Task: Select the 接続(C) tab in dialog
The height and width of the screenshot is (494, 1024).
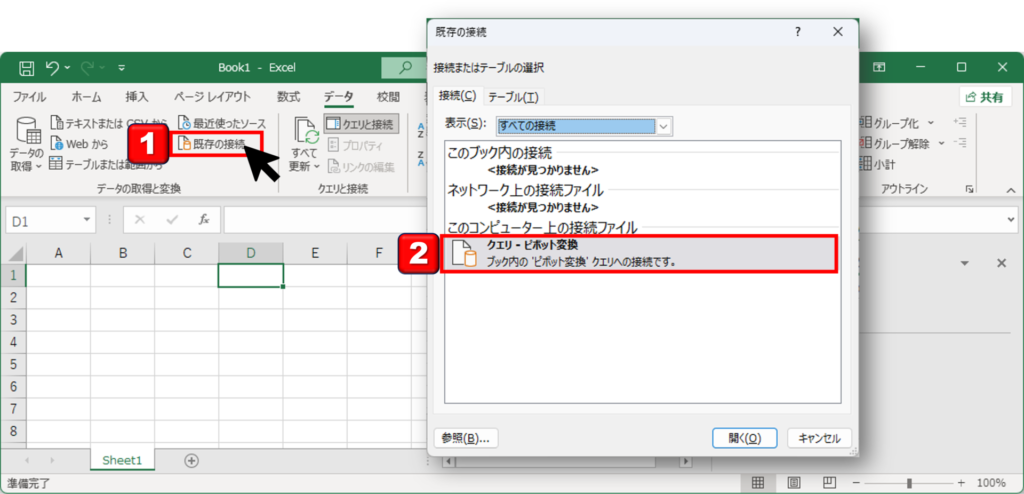Action: click(x=458, y=96)
